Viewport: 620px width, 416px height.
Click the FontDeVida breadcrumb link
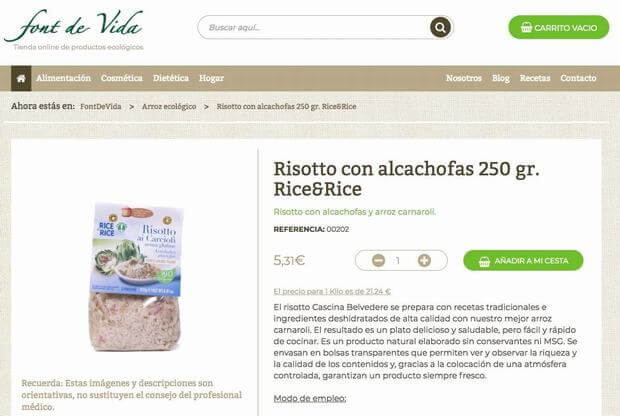(101, 106)
